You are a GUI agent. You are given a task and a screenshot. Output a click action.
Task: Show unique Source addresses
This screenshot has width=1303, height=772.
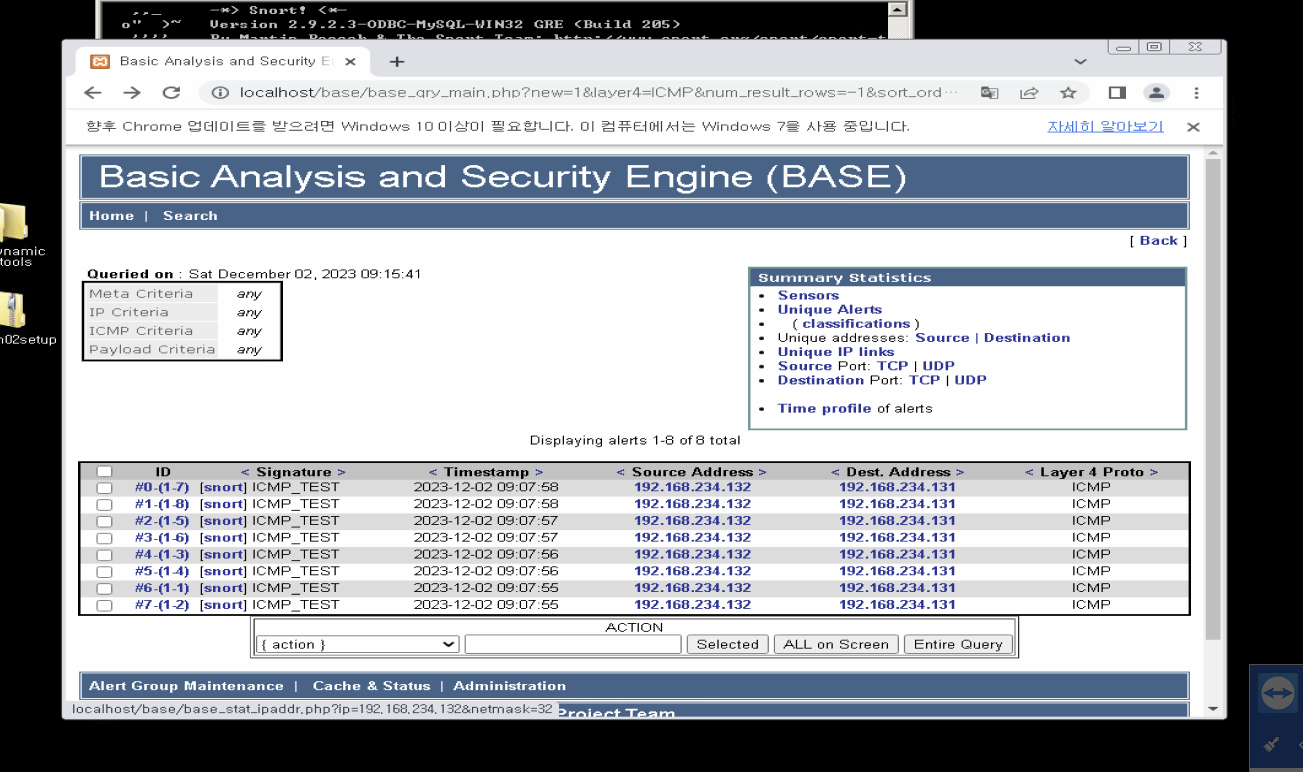942,338
